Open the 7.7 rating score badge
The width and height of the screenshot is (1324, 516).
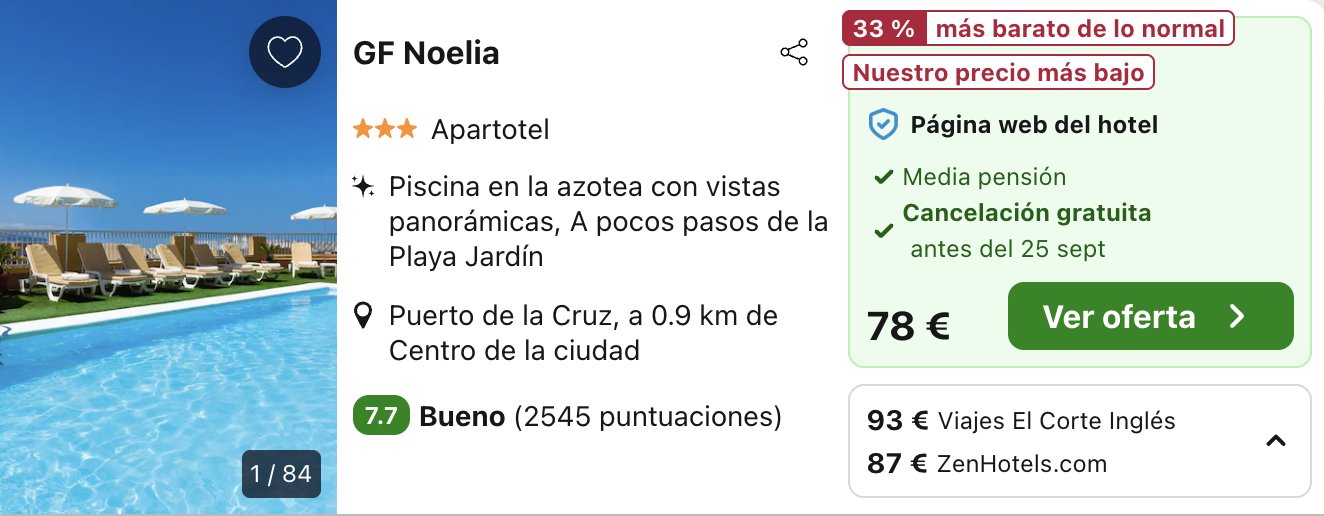(x=382, y=416)
